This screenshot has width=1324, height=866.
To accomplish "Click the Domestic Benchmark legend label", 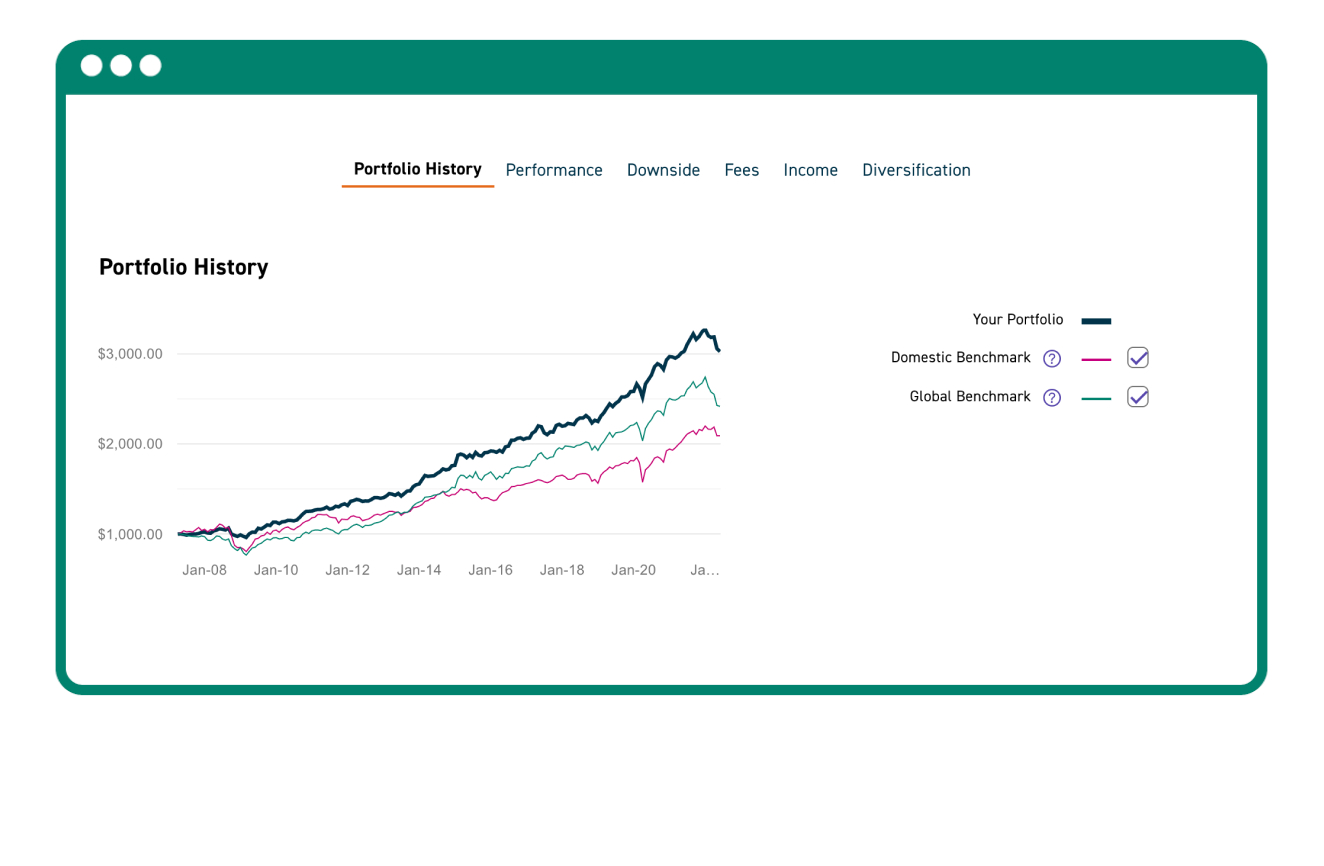I will point(960,358).
